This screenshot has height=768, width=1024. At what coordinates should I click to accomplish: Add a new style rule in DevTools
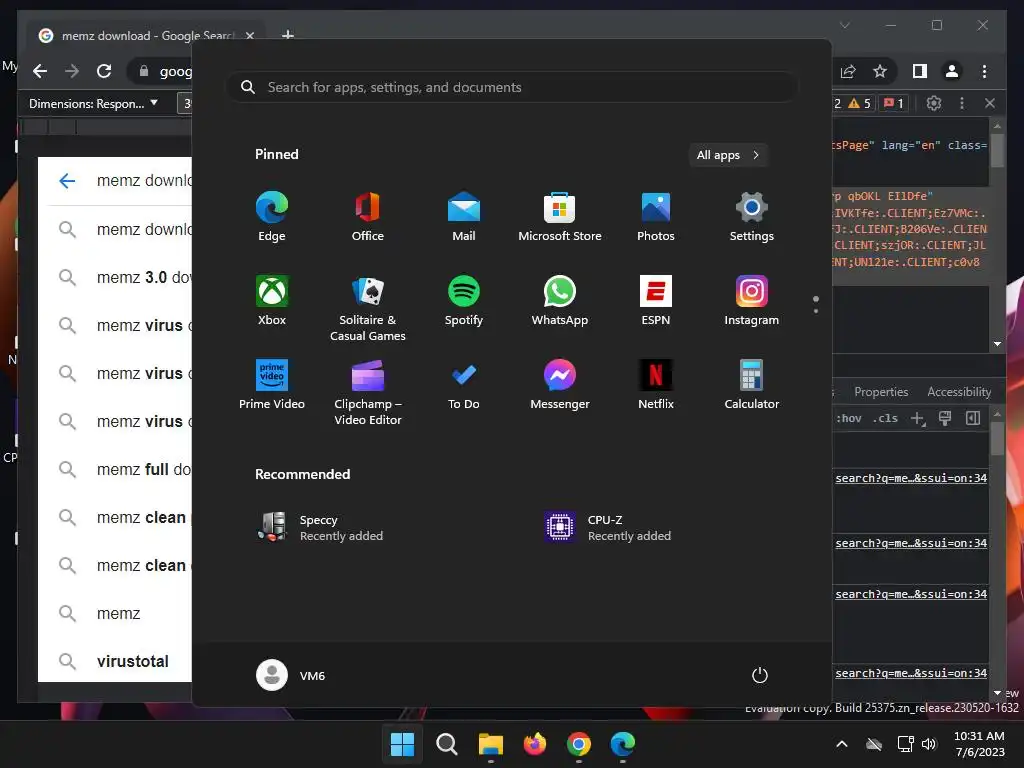pyautogui.click(x=918, y=419)
